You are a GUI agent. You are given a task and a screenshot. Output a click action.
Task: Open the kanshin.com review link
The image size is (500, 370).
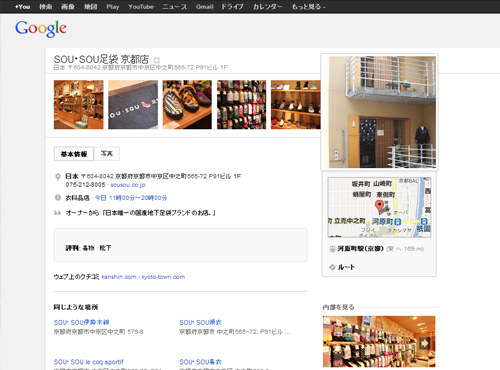[119, 277]
